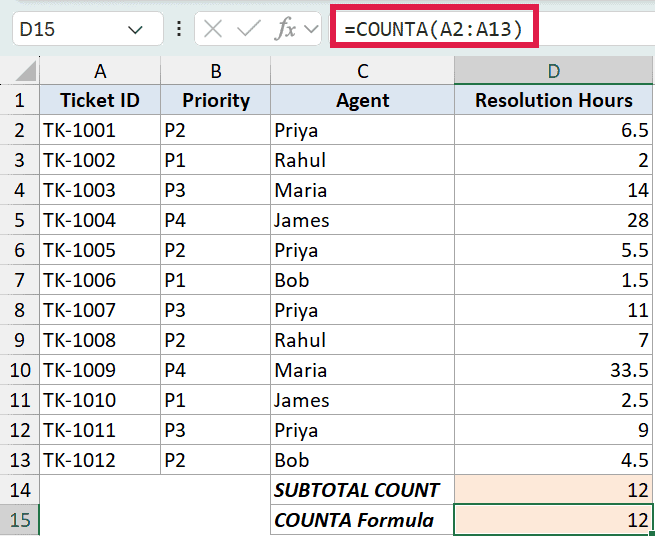Click the Select All corner triangle
The image size is (655, 536).
click(x=25, y=71)
